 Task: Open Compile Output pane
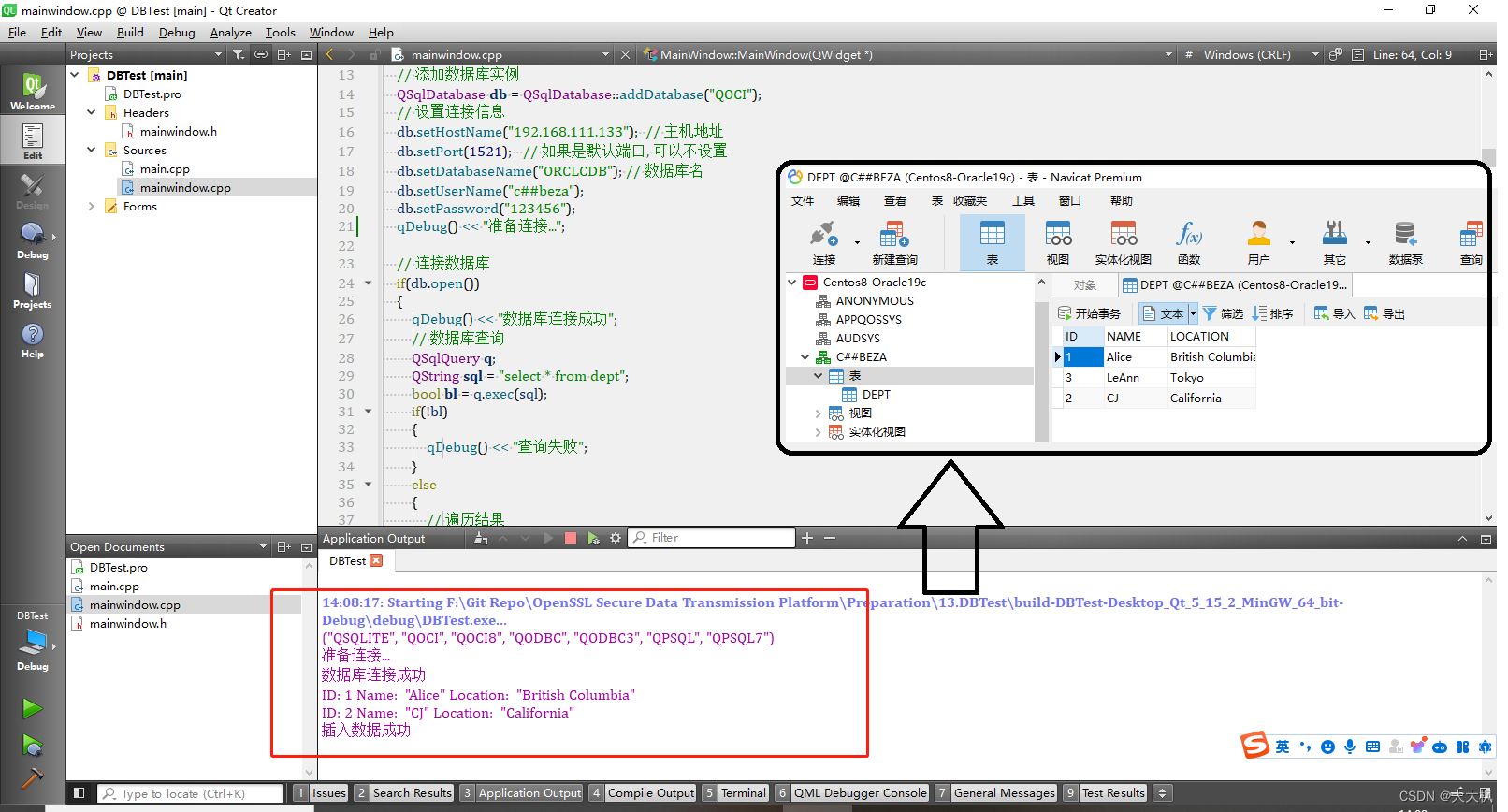coord(643,793)
